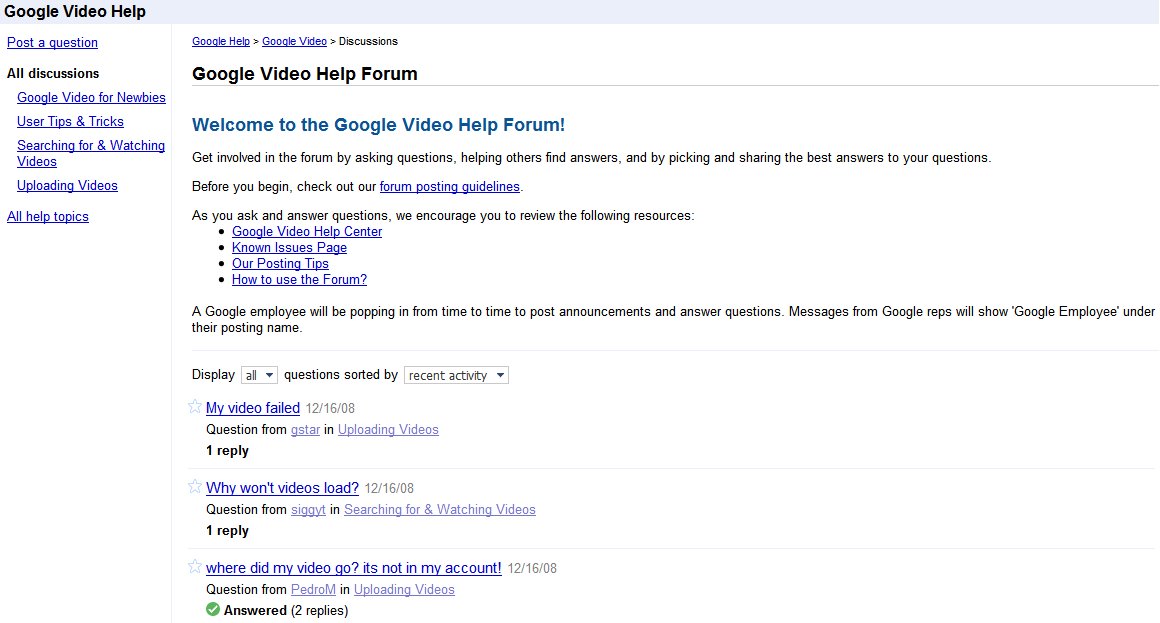Read the forum posting guidelines
This screenshot has height=623, width=1160.
(x=450, y=187)
